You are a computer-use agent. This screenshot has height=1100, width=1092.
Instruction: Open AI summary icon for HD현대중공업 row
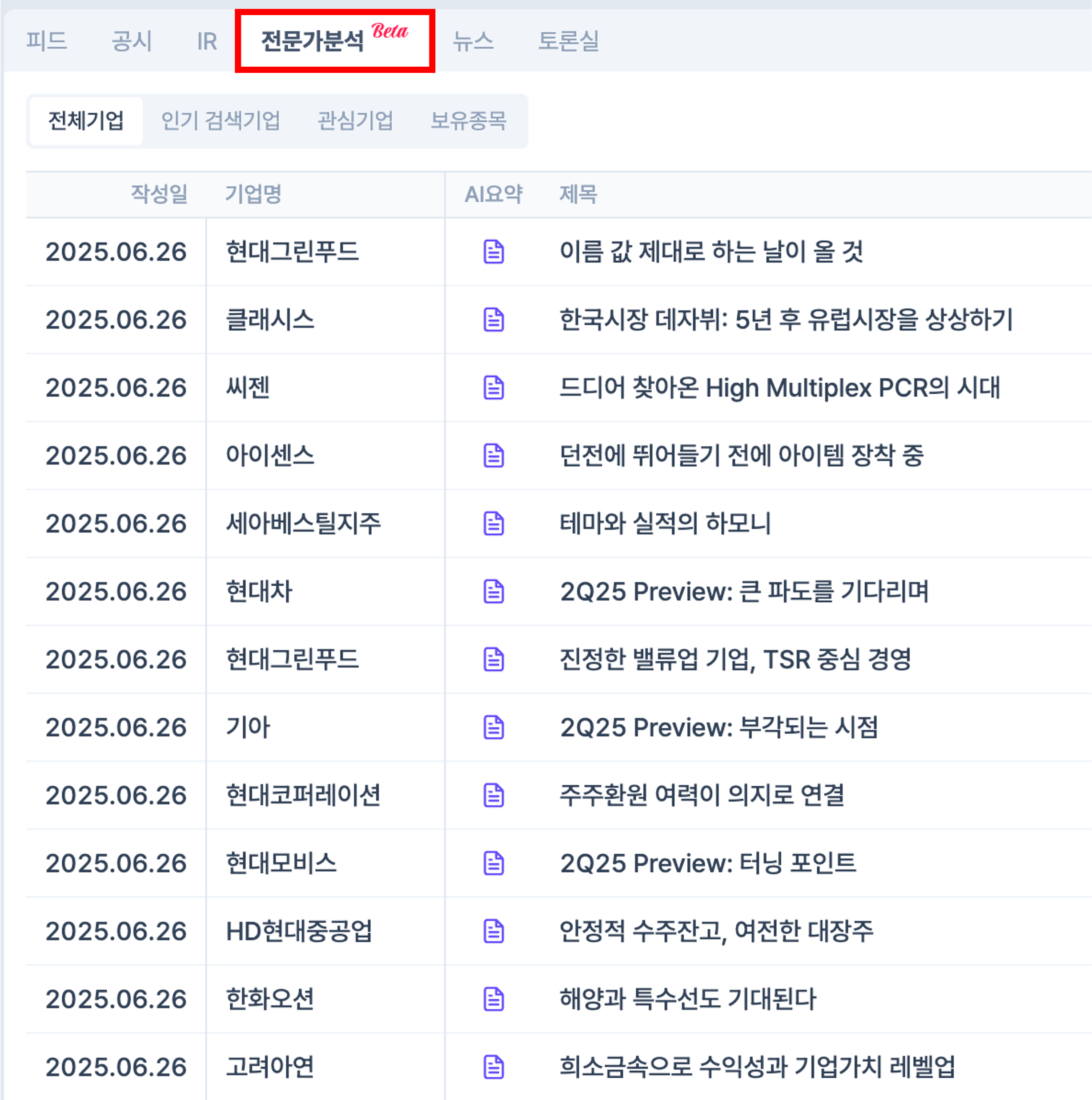coord(493,931)
